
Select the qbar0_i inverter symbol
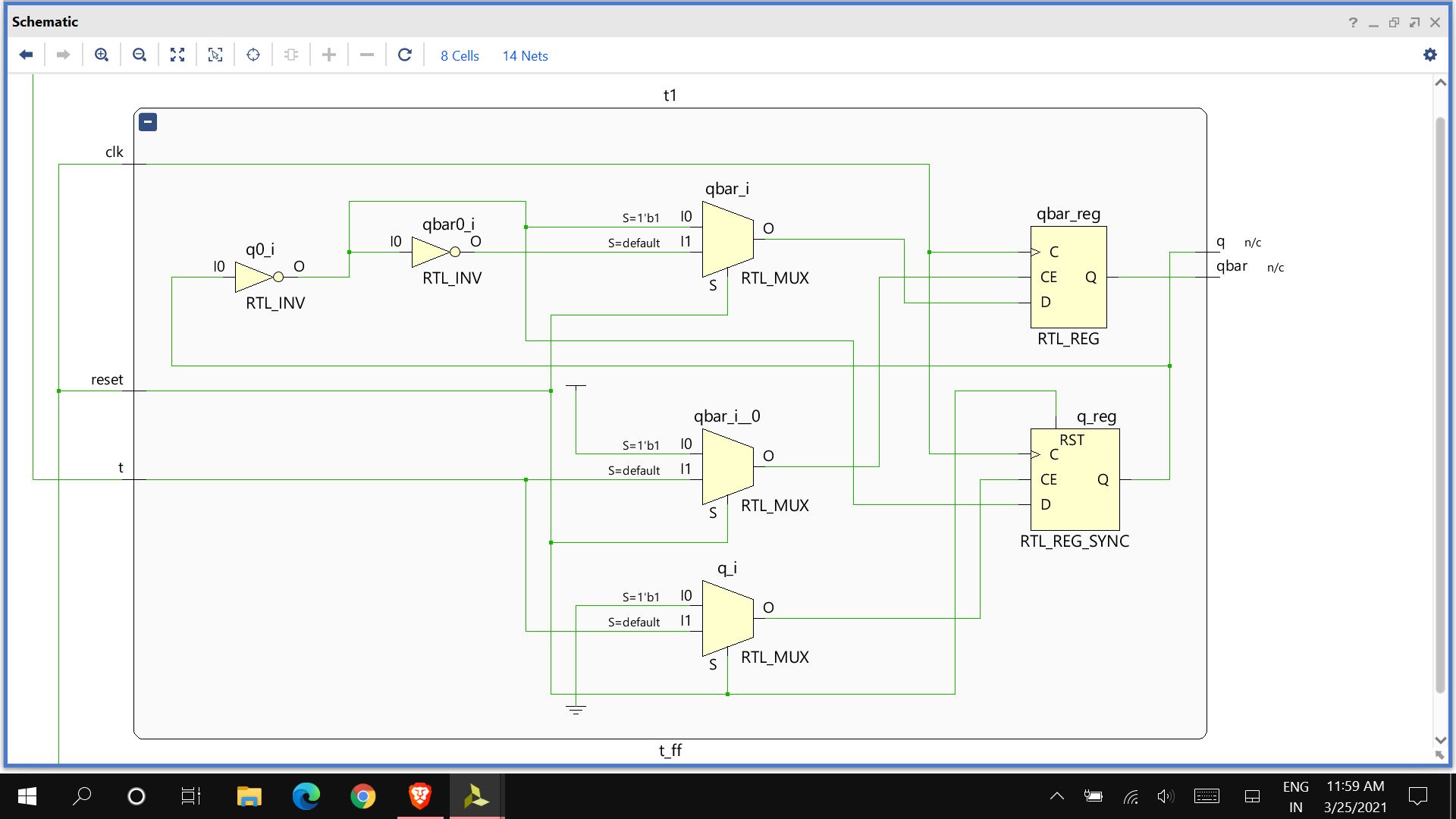435,252
